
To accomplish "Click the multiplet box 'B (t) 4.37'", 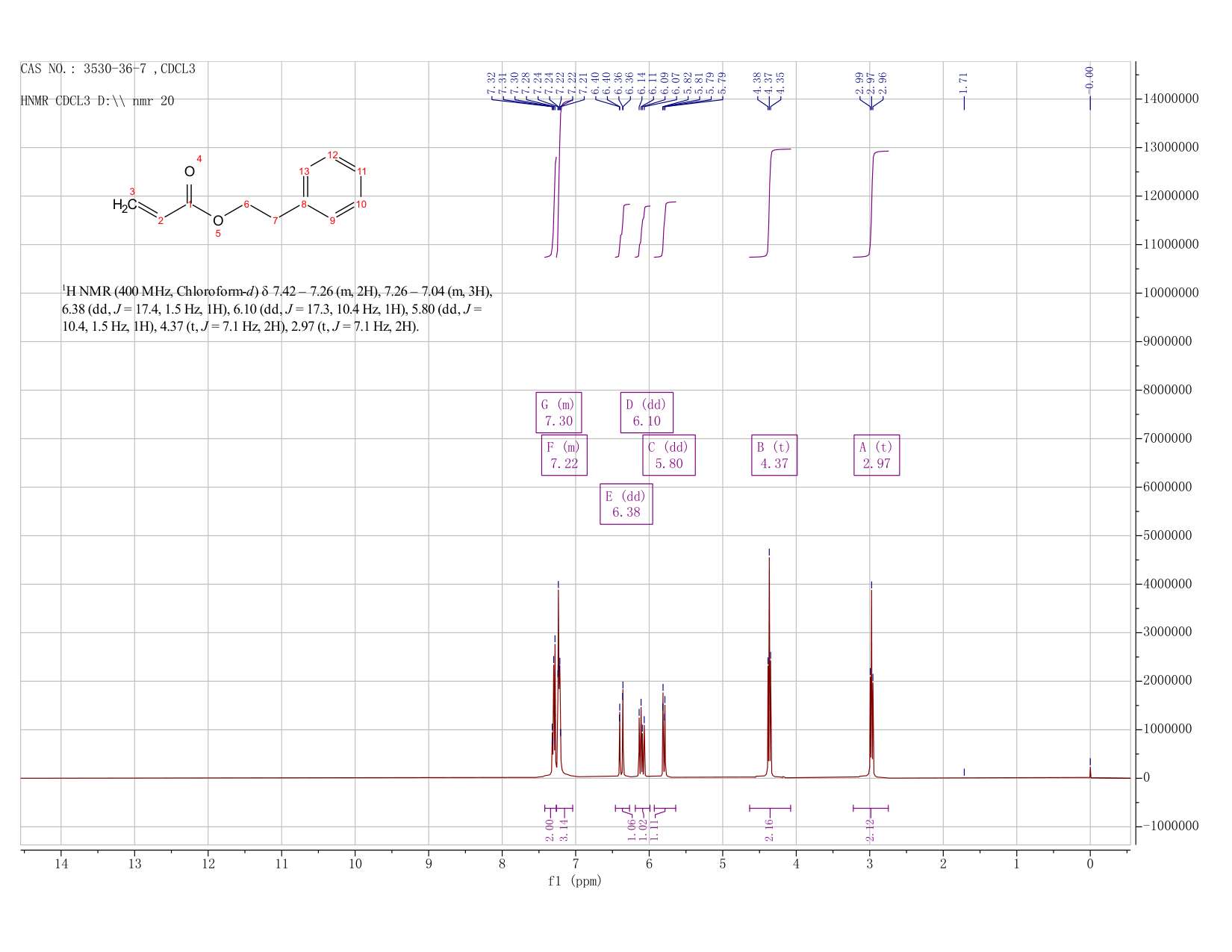I will [774, 455].
